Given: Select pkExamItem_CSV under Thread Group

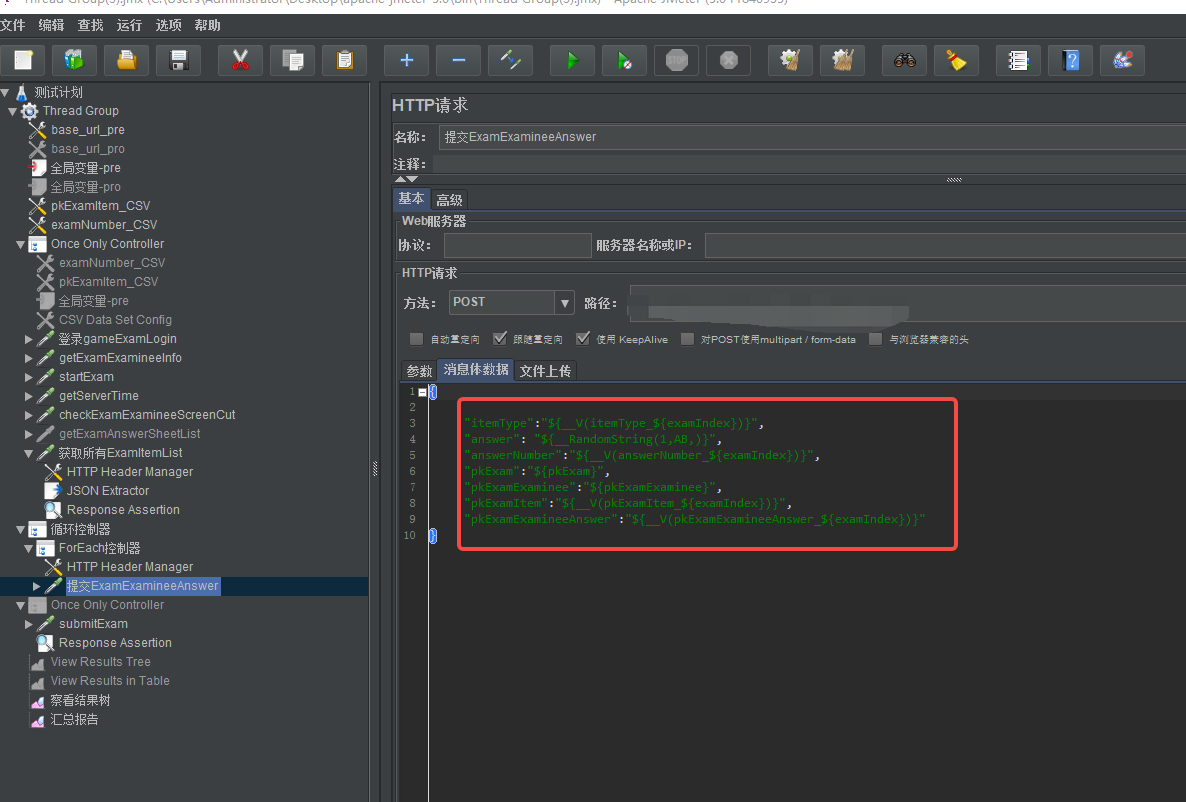Looking at the screenshot, I should pos(101,206).
